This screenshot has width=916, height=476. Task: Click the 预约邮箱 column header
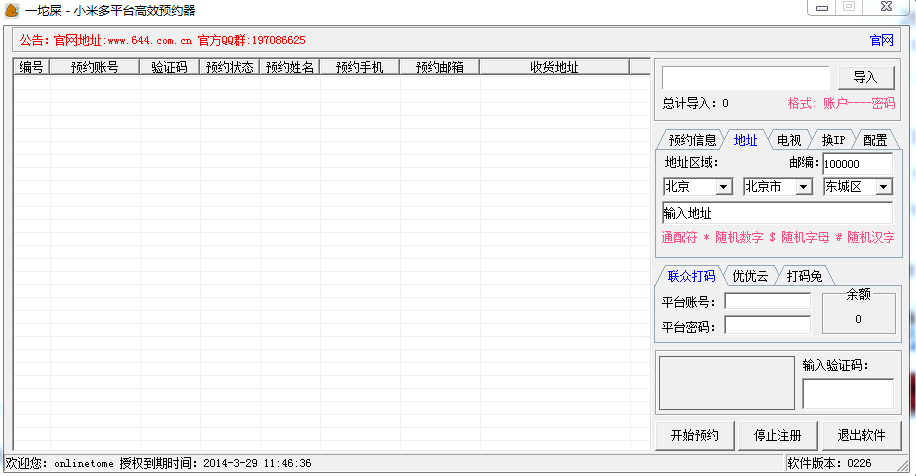pyautogui.click(x=440, y=67)
